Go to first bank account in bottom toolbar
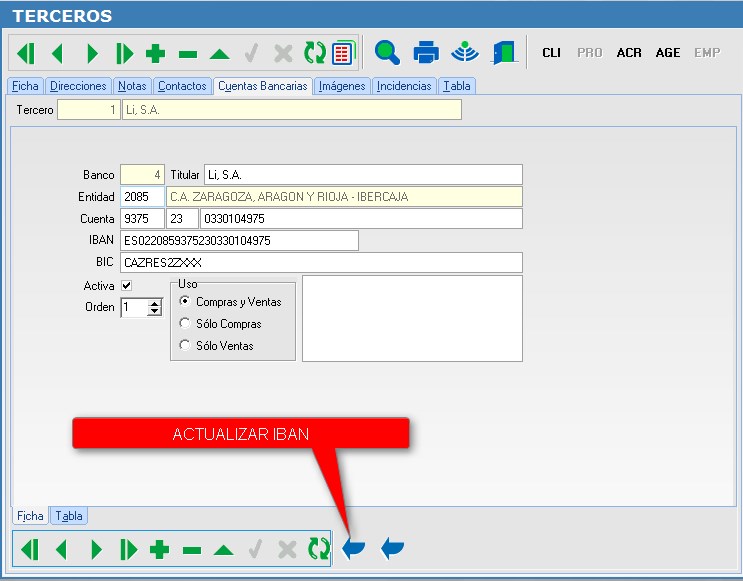743x581 pixels. tap(30, 550)
